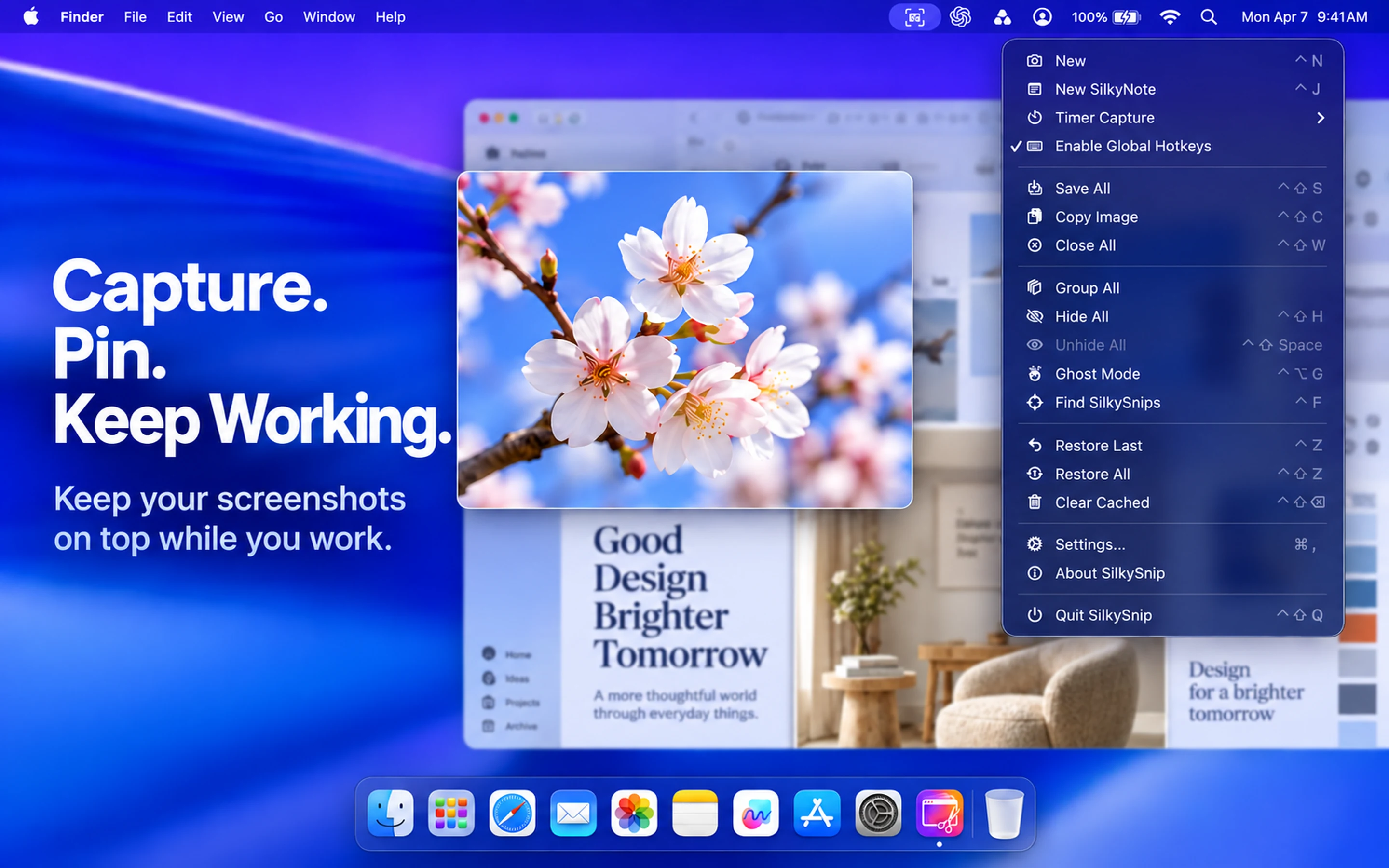Select Group All menu item

pos(1172,288)
